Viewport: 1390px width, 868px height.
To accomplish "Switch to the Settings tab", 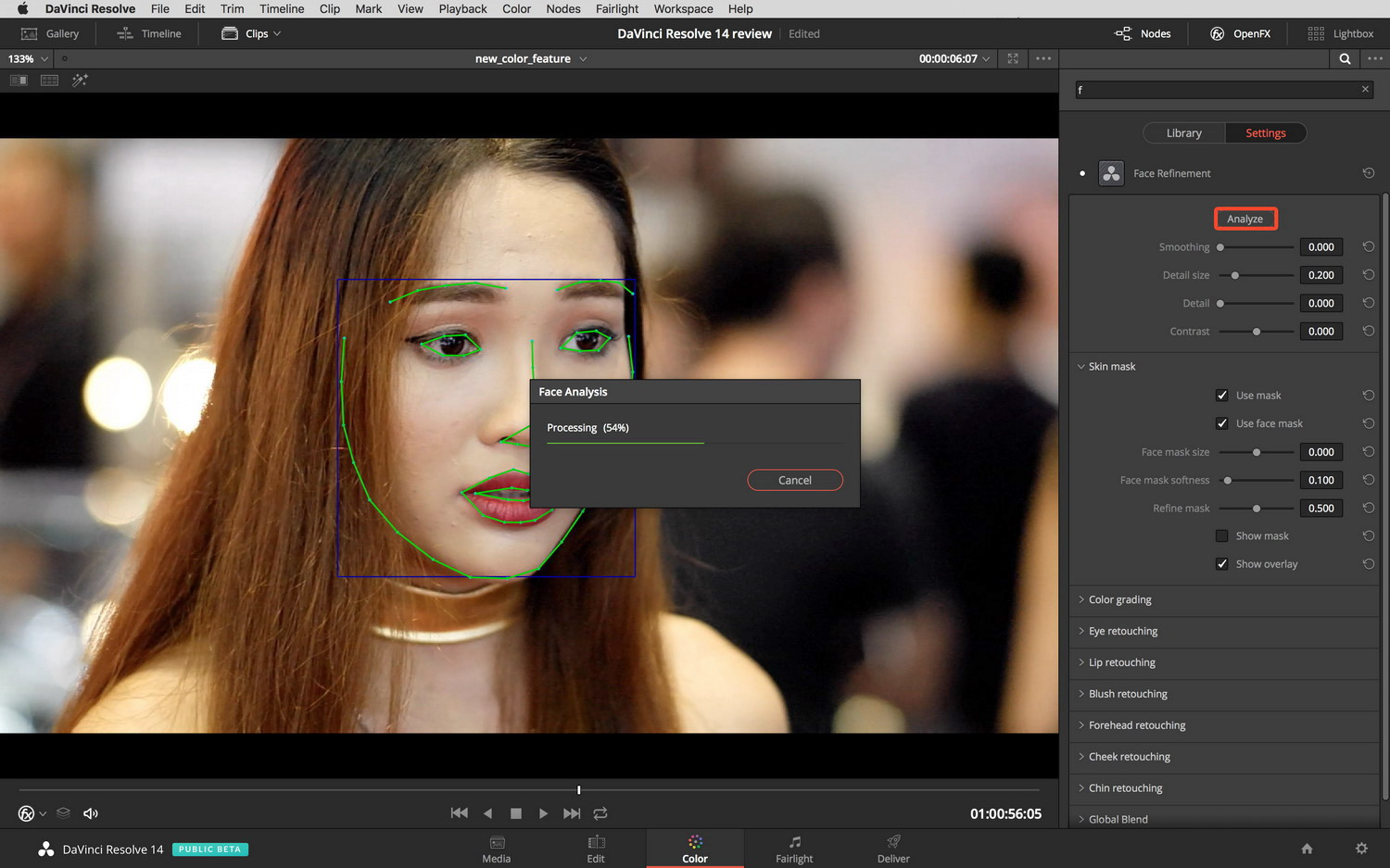I will coord(1265,133).
